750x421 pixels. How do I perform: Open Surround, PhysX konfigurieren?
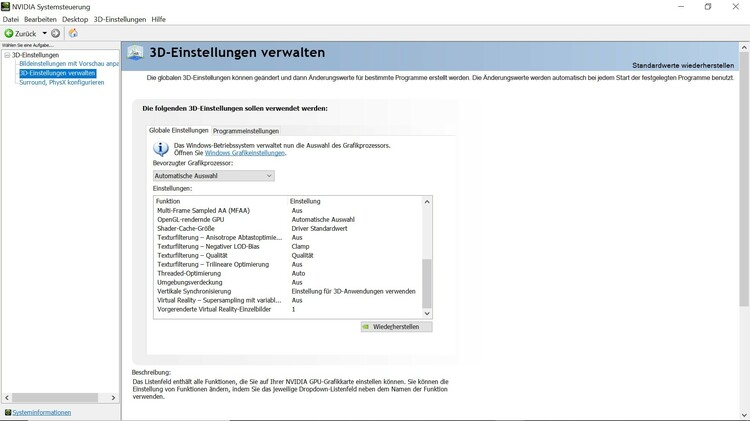[62, 82]
